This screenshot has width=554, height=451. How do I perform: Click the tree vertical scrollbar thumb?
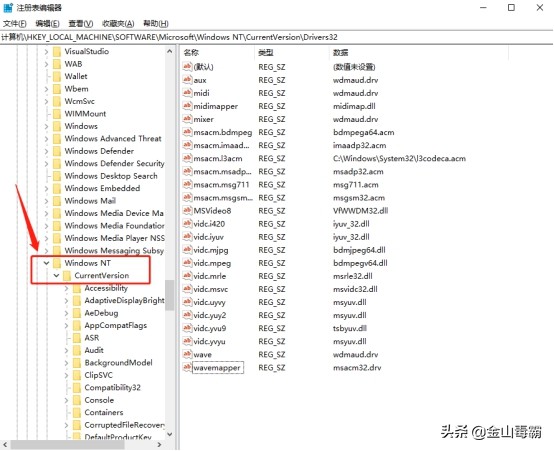[x=170, y=295]
